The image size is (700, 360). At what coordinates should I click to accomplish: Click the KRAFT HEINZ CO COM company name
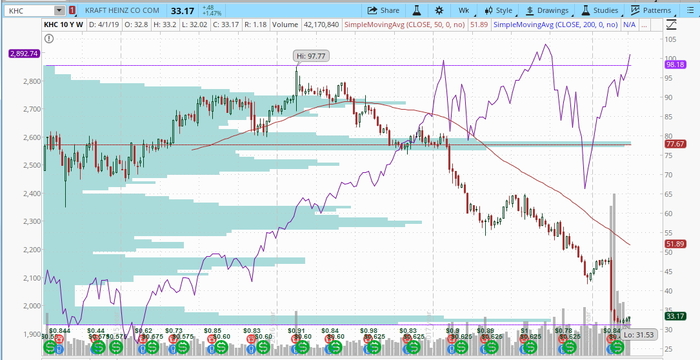click(122, 10)
